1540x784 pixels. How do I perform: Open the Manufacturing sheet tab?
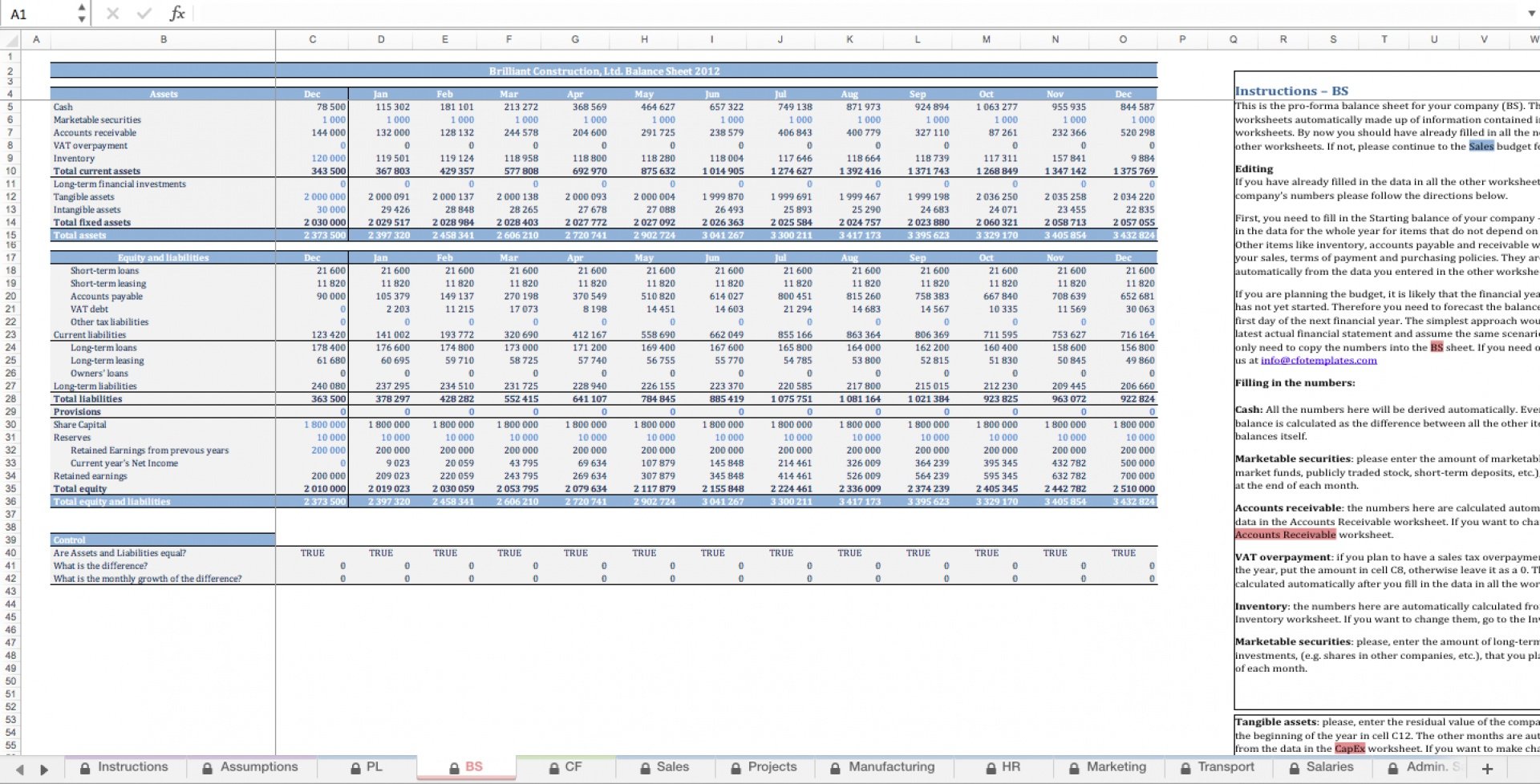[x=882, y=767]
